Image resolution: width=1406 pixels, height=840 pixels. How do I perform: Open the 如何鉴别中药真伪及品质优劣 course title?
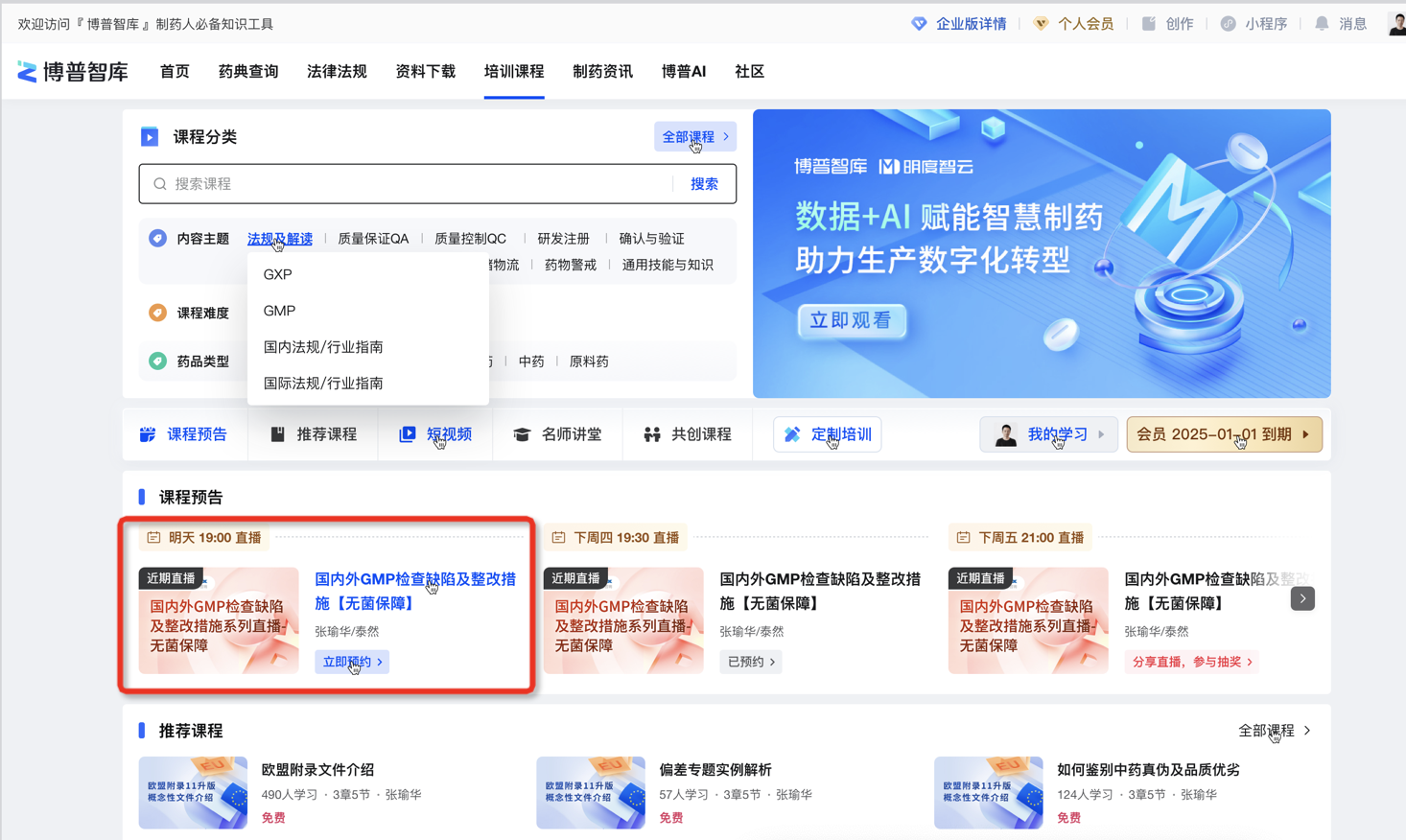tap(1148, 770)
